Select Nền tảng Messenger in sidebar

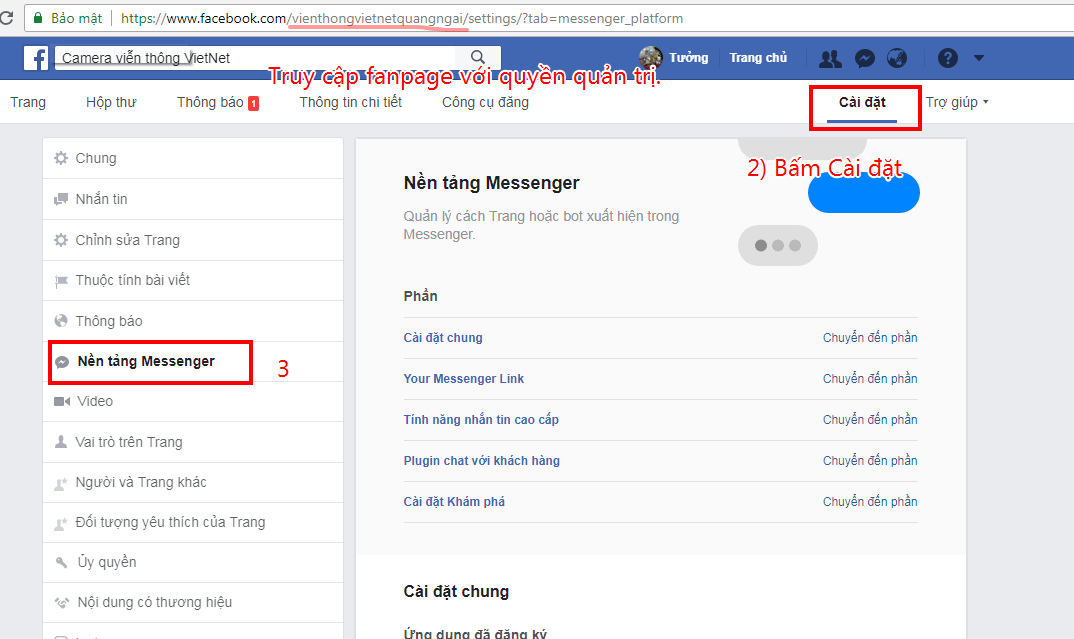(x=146, y=361)
